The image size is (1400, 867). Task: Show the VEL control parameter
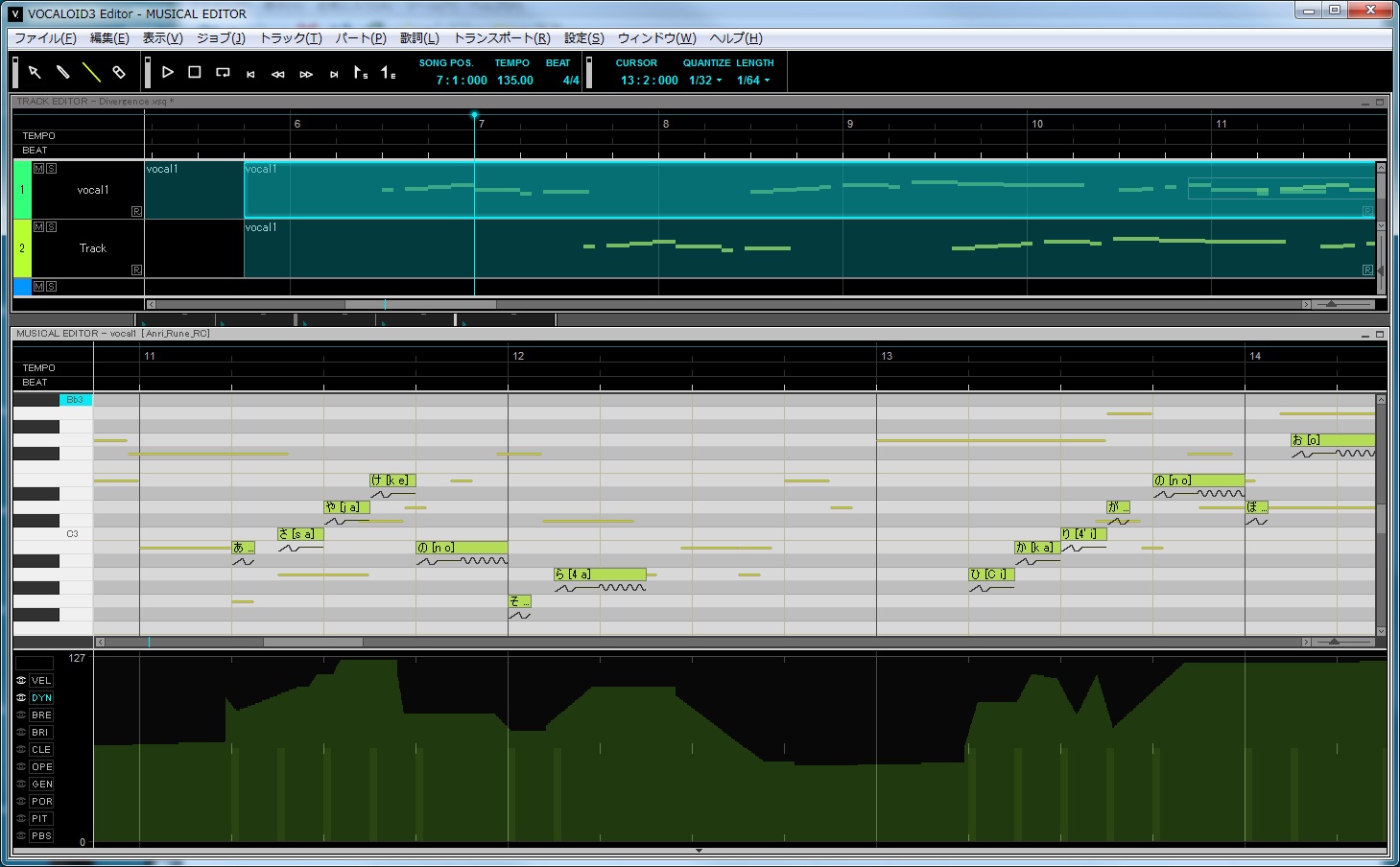(x=41, y=680)
